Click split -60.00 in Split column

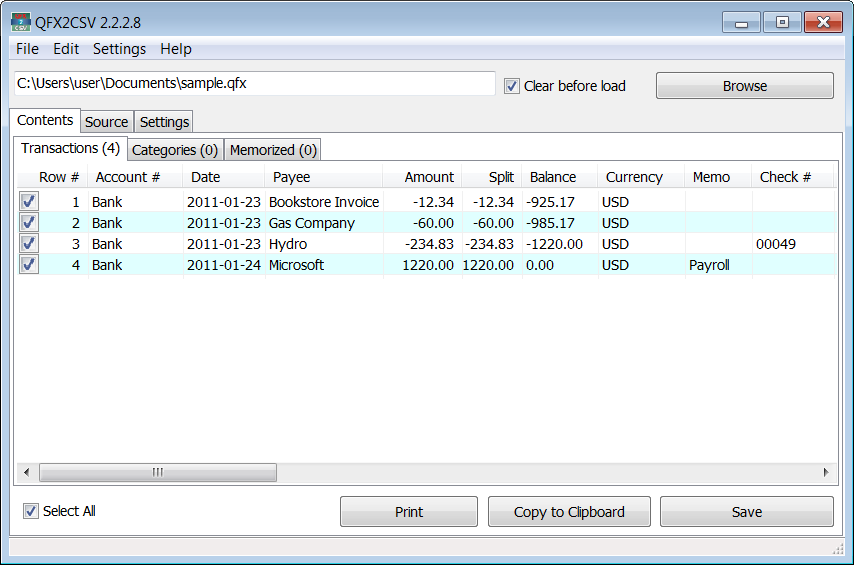coord(493,223)
